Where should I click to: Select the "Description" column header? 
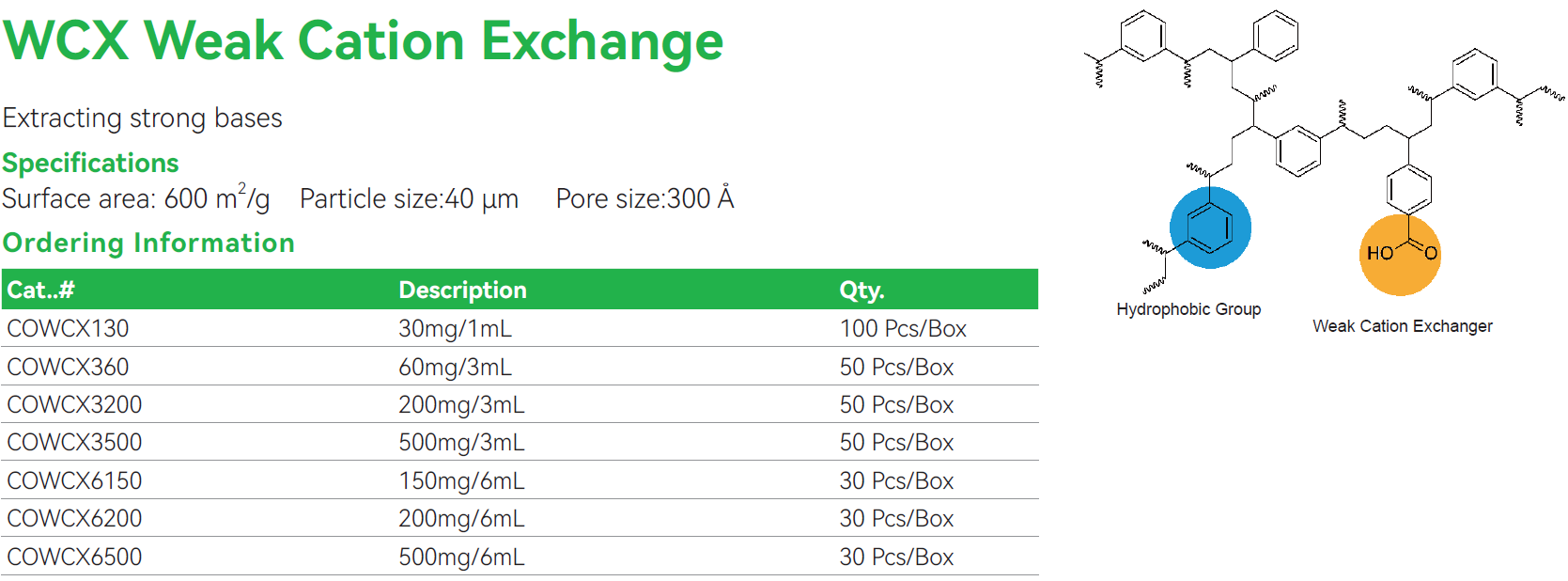[x=462, y=290]
